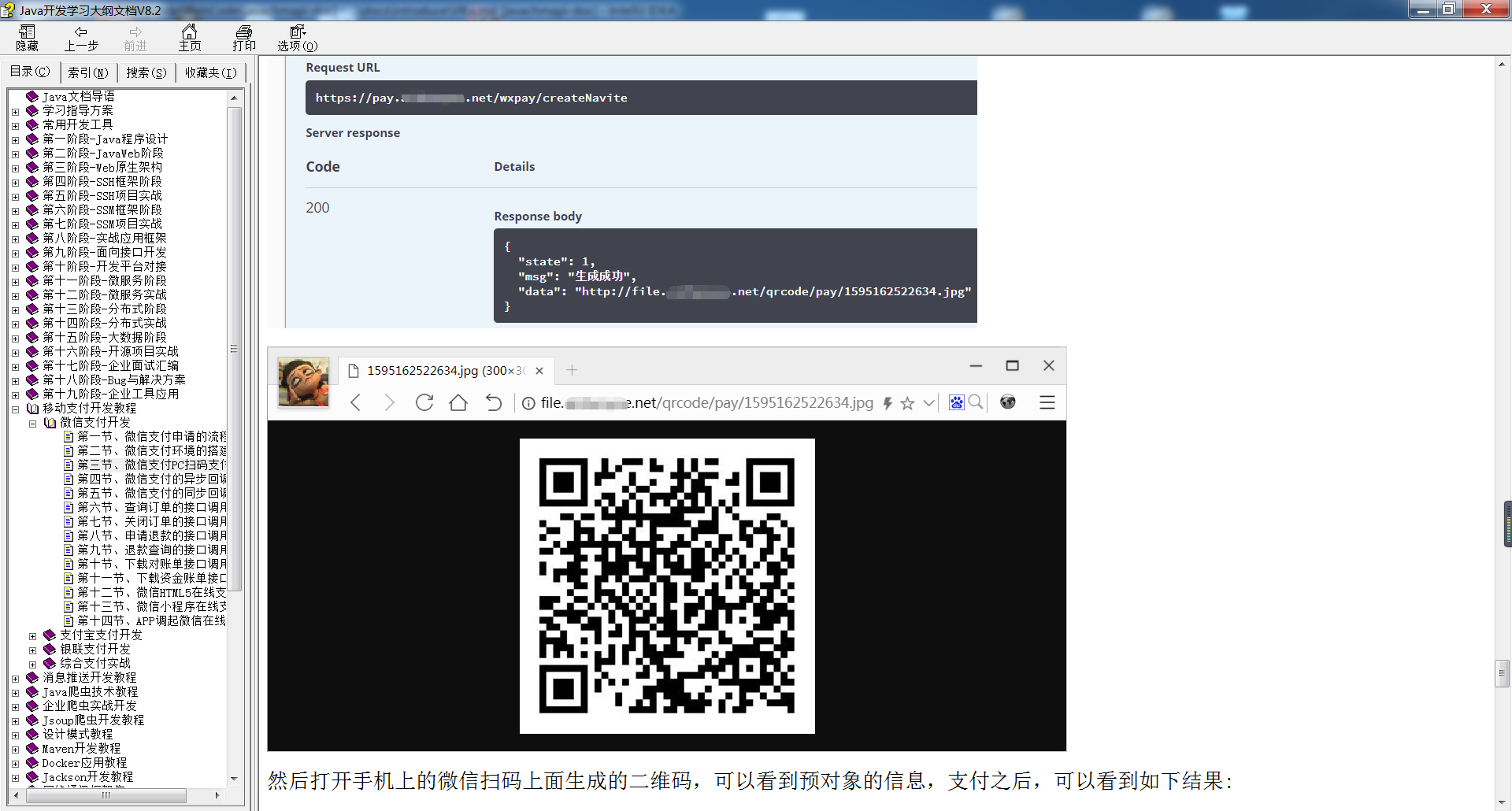Expand the 支付宝支付开发 node

point(32,635)
